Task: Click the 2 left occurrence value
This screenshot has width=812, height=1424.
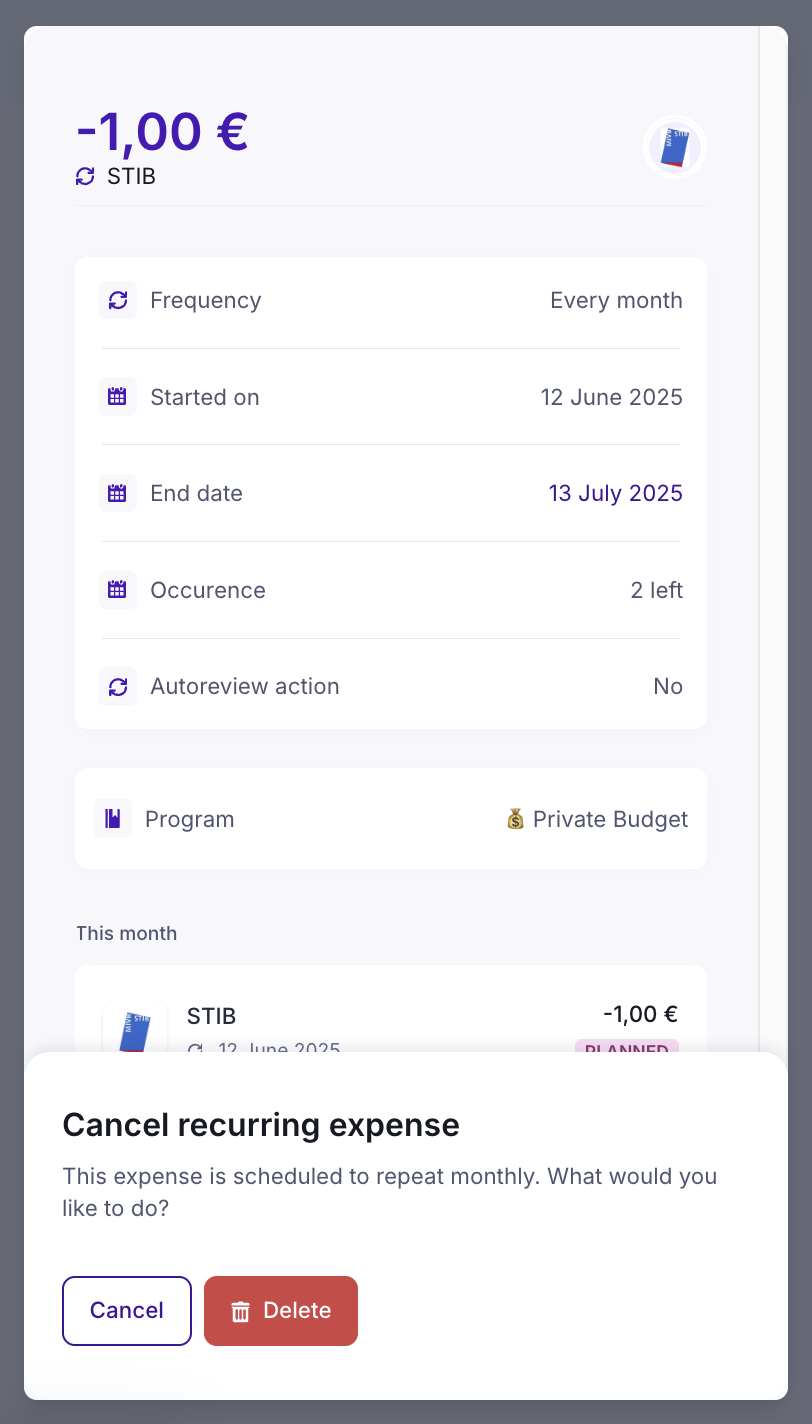Action: pos(656,590)
